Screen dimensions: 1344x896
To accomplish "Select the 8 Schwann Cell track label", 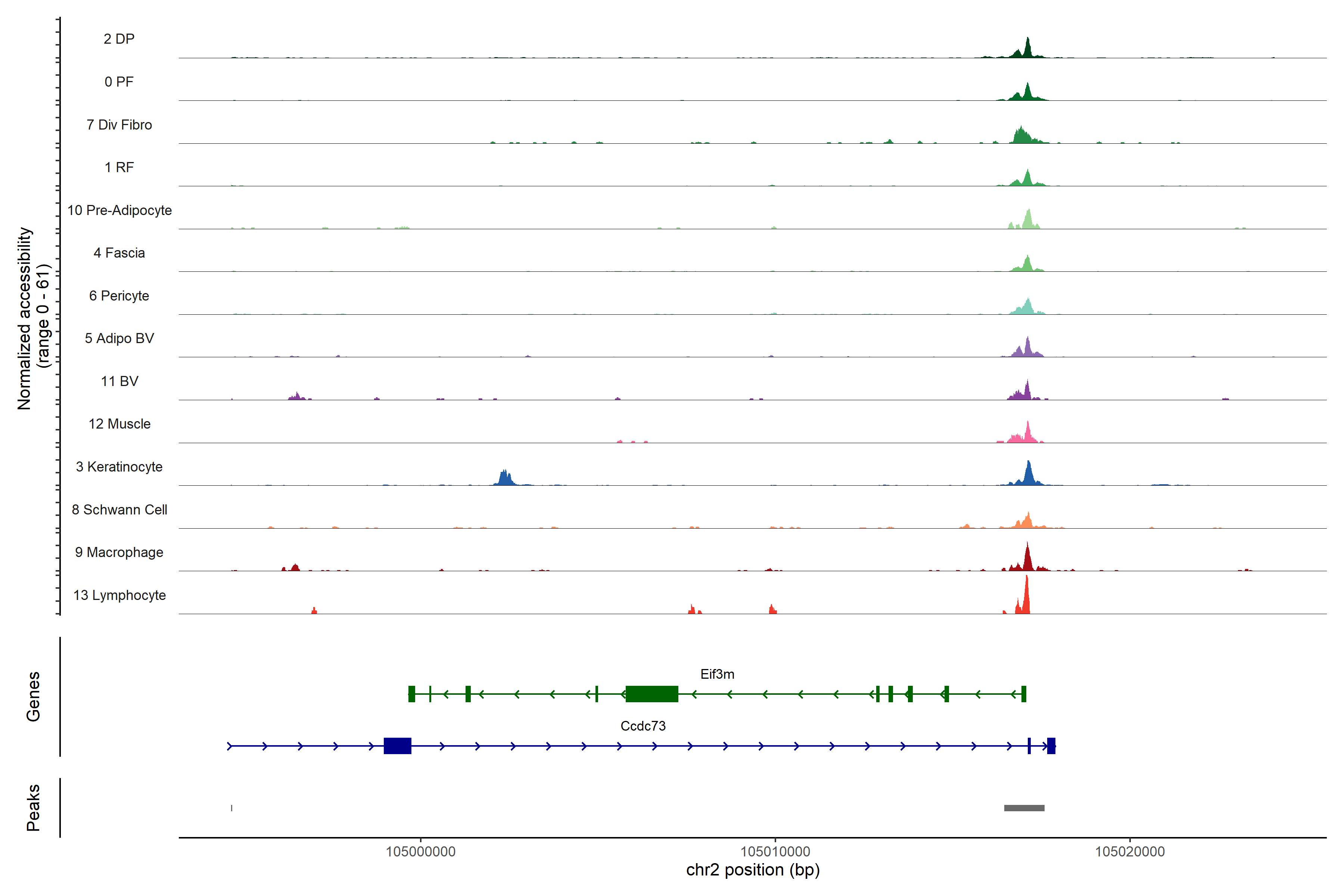I will point(119,510).
